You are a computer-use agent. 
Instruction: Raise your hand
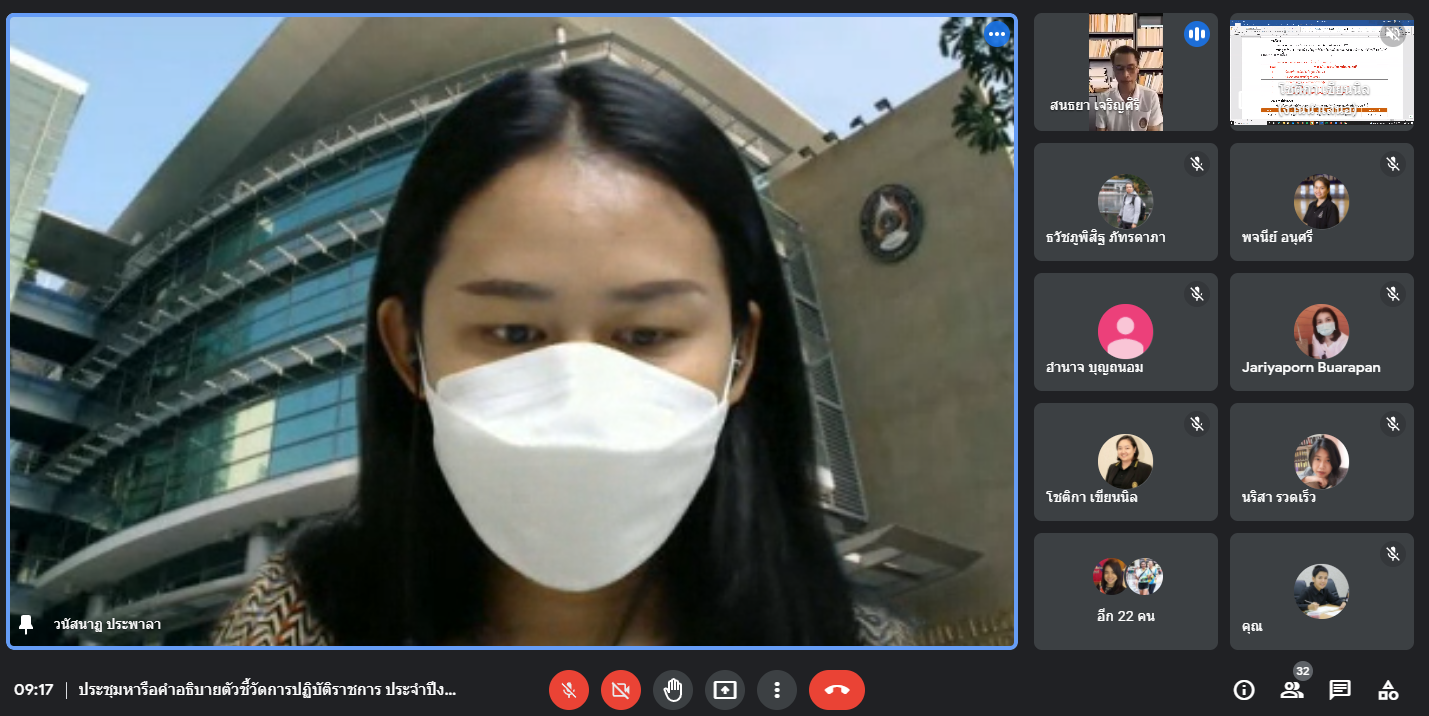(x=673, y=690)
